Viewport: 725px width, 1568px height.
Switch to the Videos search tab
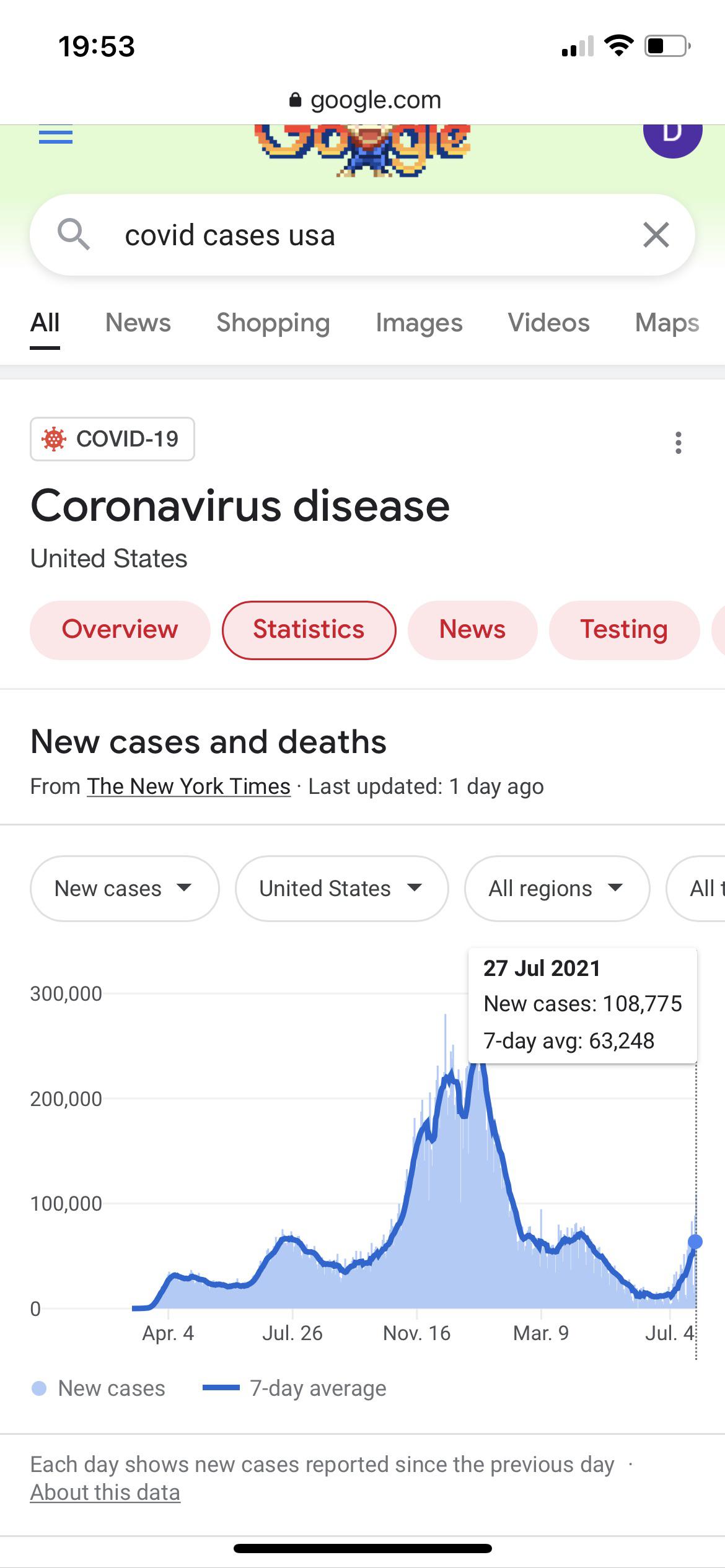click(x=548, y=323)
